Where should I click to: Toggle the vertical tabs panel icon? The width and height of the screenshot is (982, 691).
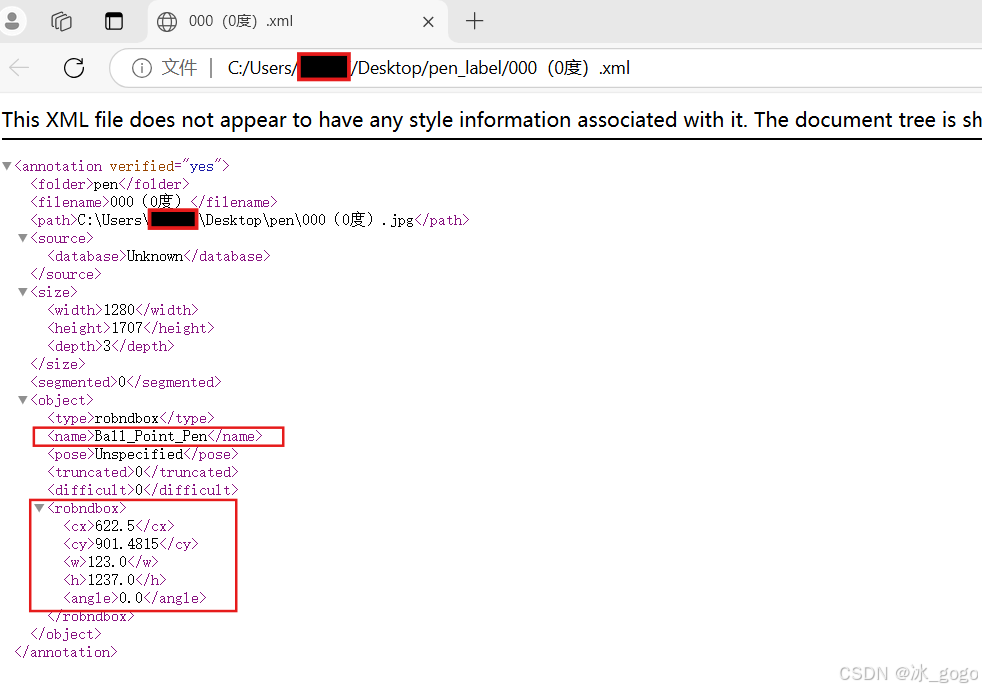pos(113,21)
